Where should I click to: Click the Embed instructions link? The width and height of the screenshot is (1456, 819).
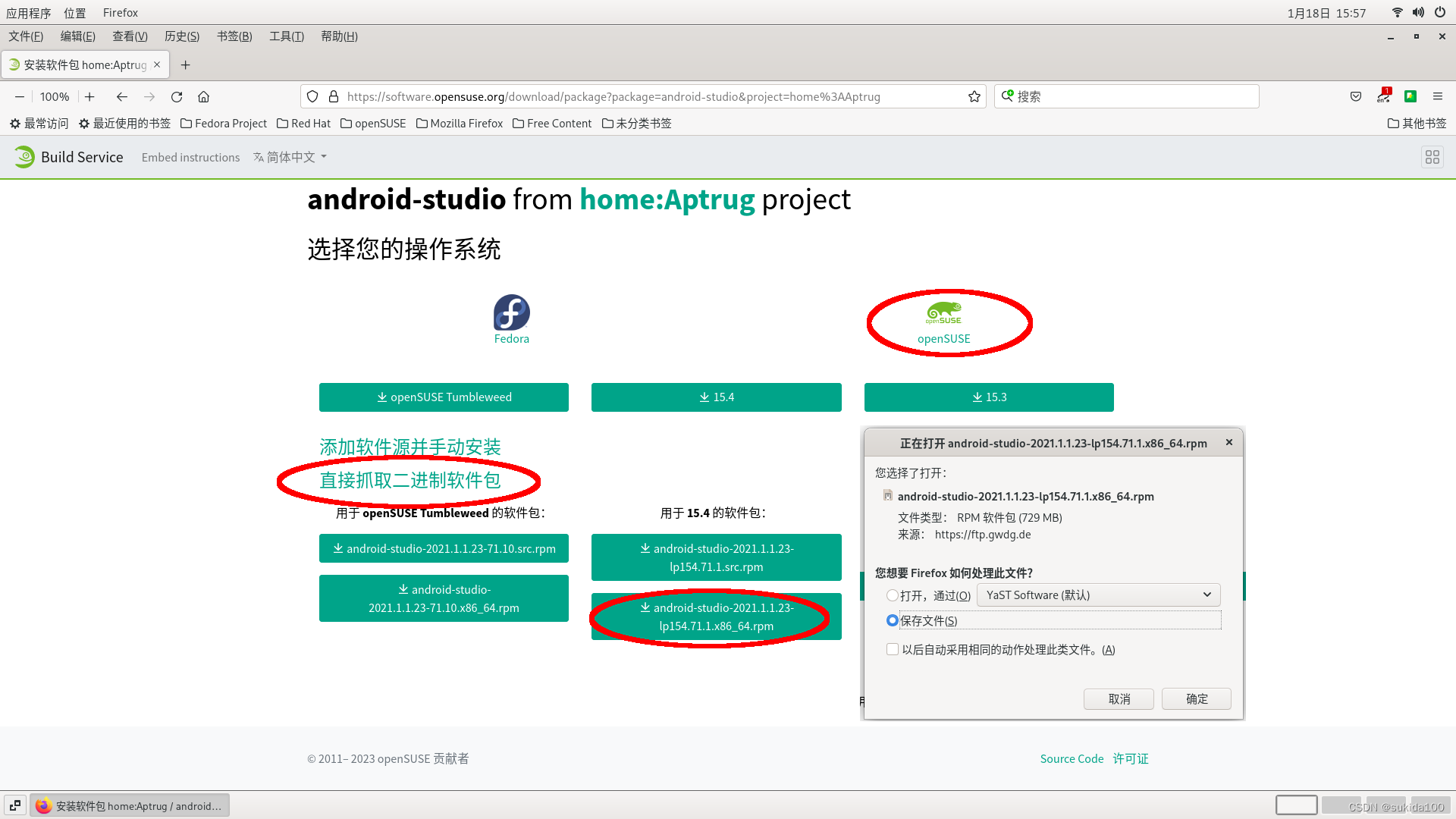190,157
